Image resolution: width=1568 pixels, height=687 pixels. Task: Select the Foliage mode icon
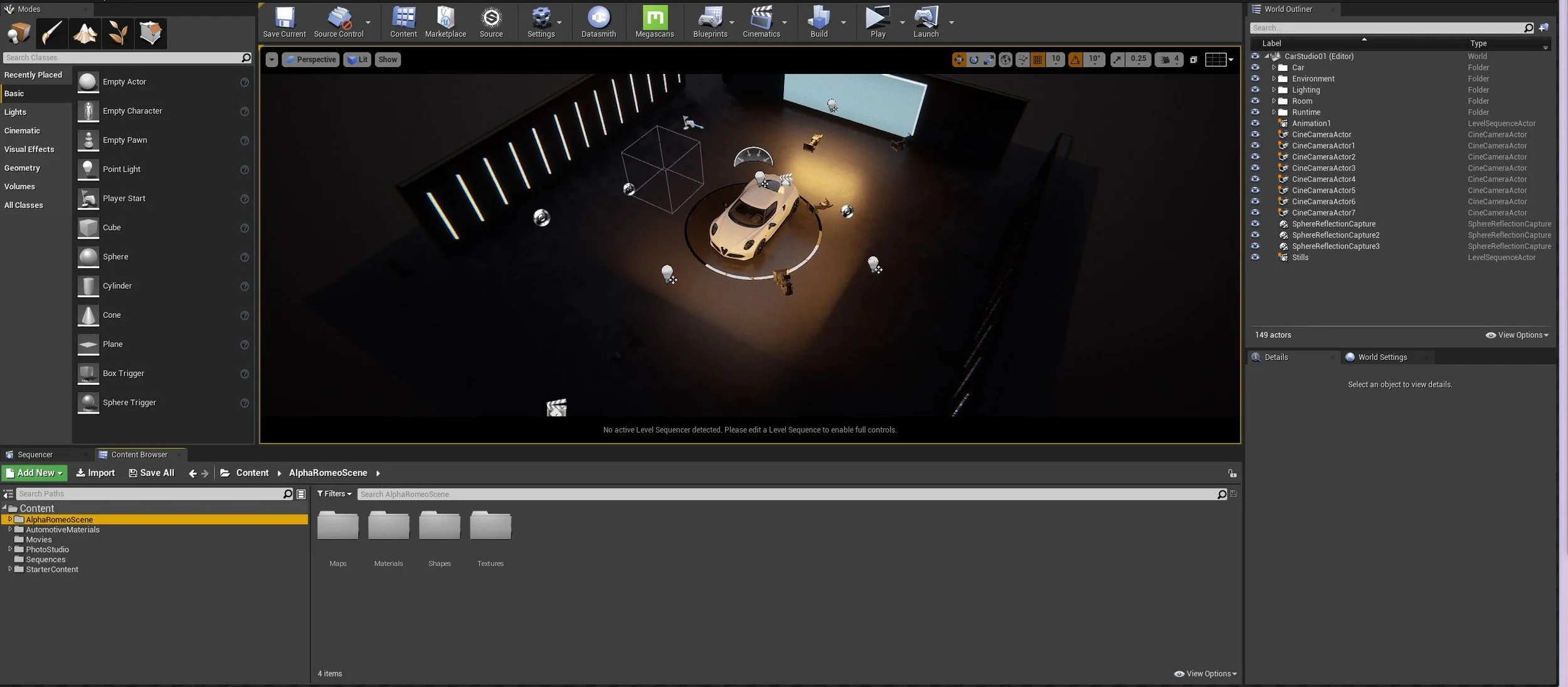(x=117, y=33)
